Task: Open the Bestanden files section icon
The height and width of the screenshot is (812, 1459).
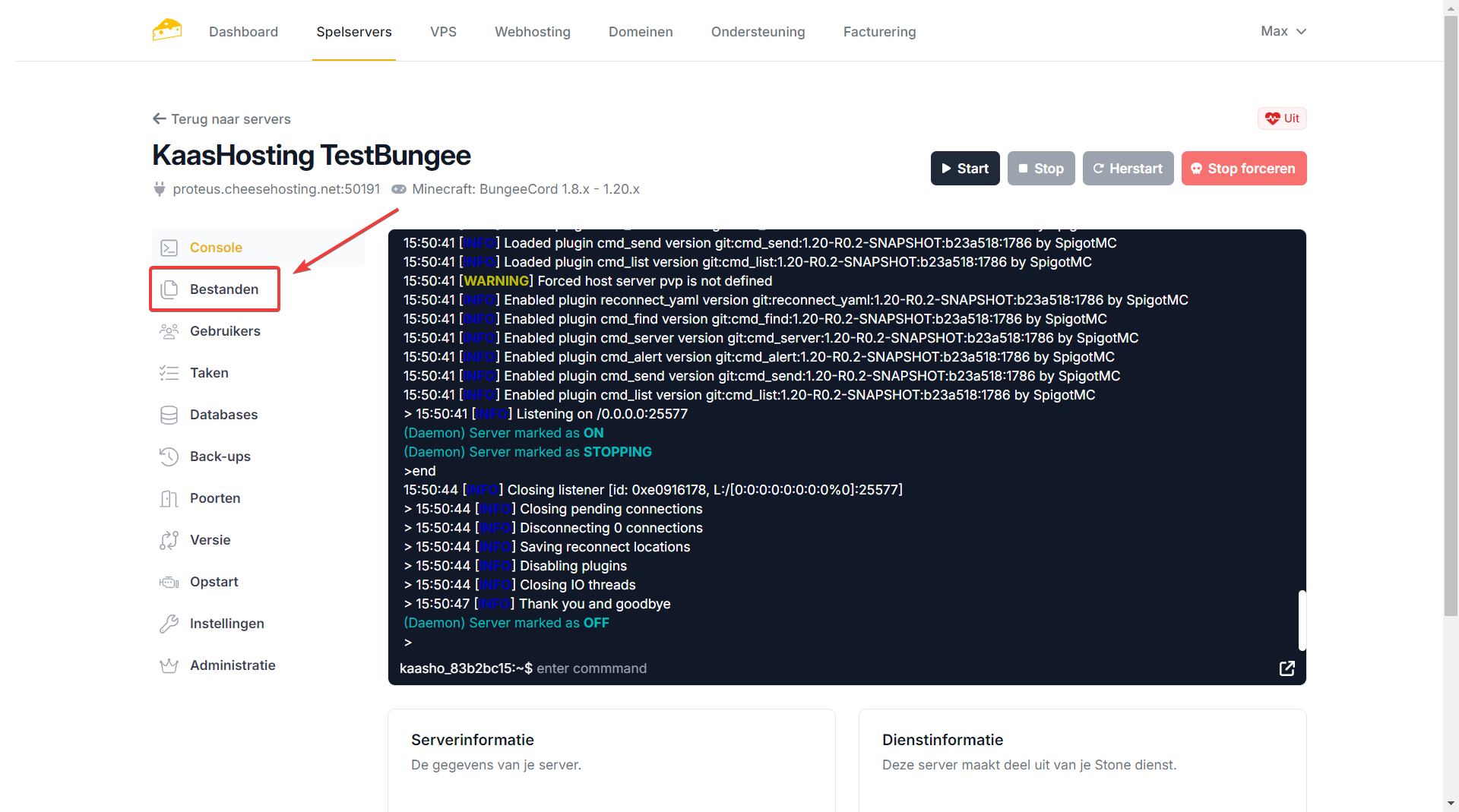Action: 169,289
